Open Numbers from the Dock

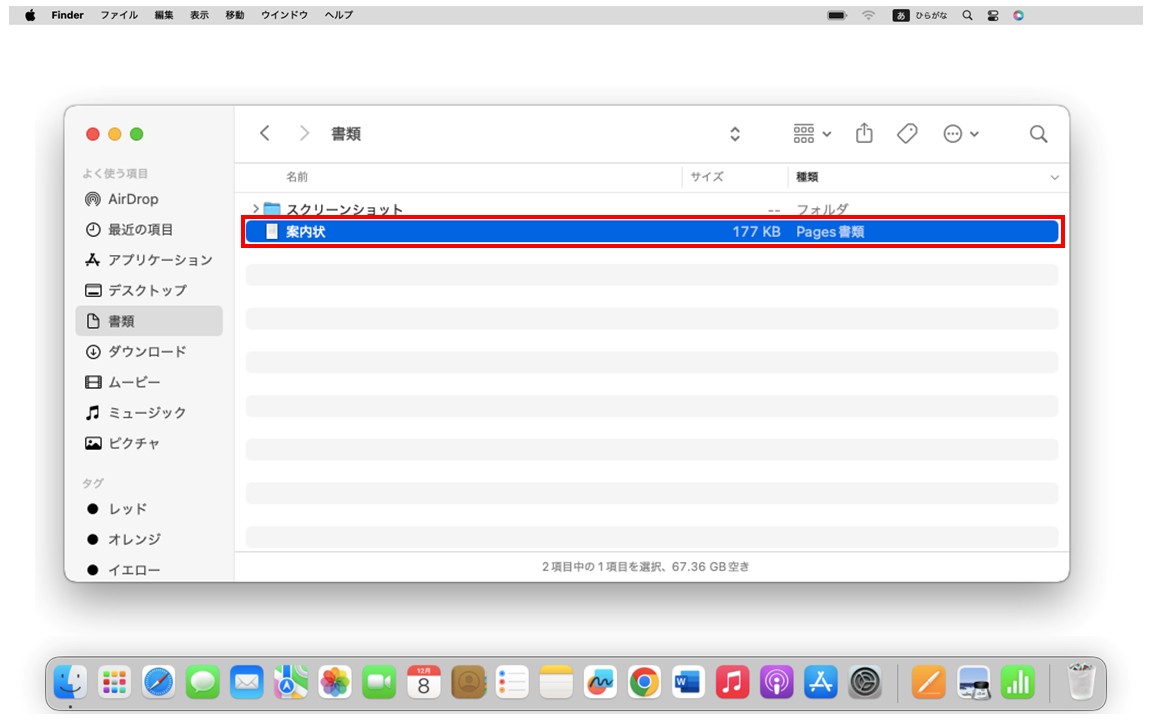point(1017,683)
